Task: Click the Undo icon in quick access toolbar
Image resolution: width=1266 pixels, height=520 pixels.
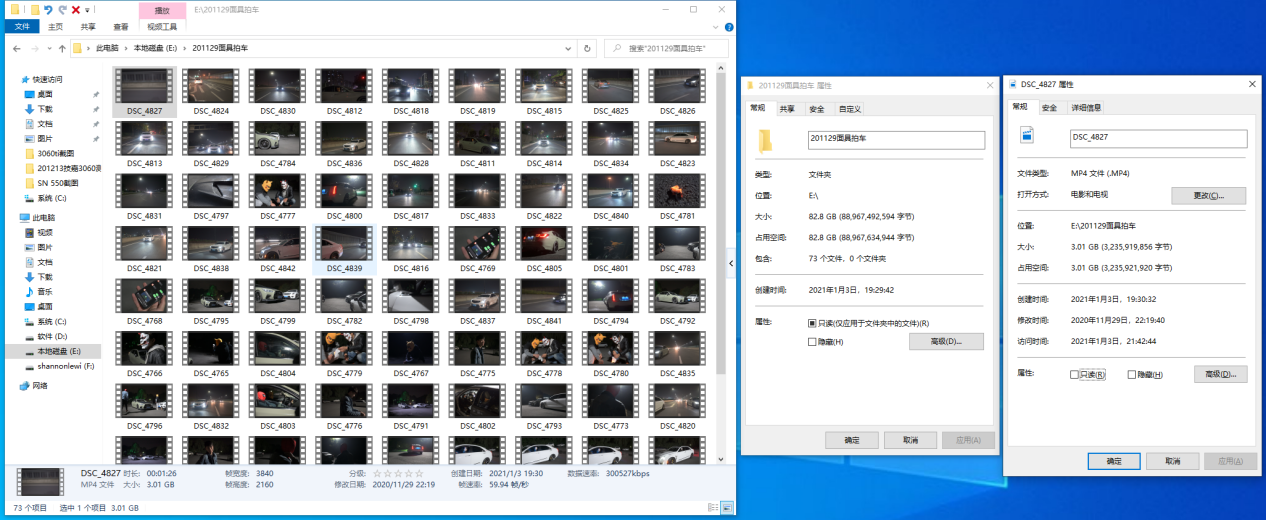Action: point(48,9)
